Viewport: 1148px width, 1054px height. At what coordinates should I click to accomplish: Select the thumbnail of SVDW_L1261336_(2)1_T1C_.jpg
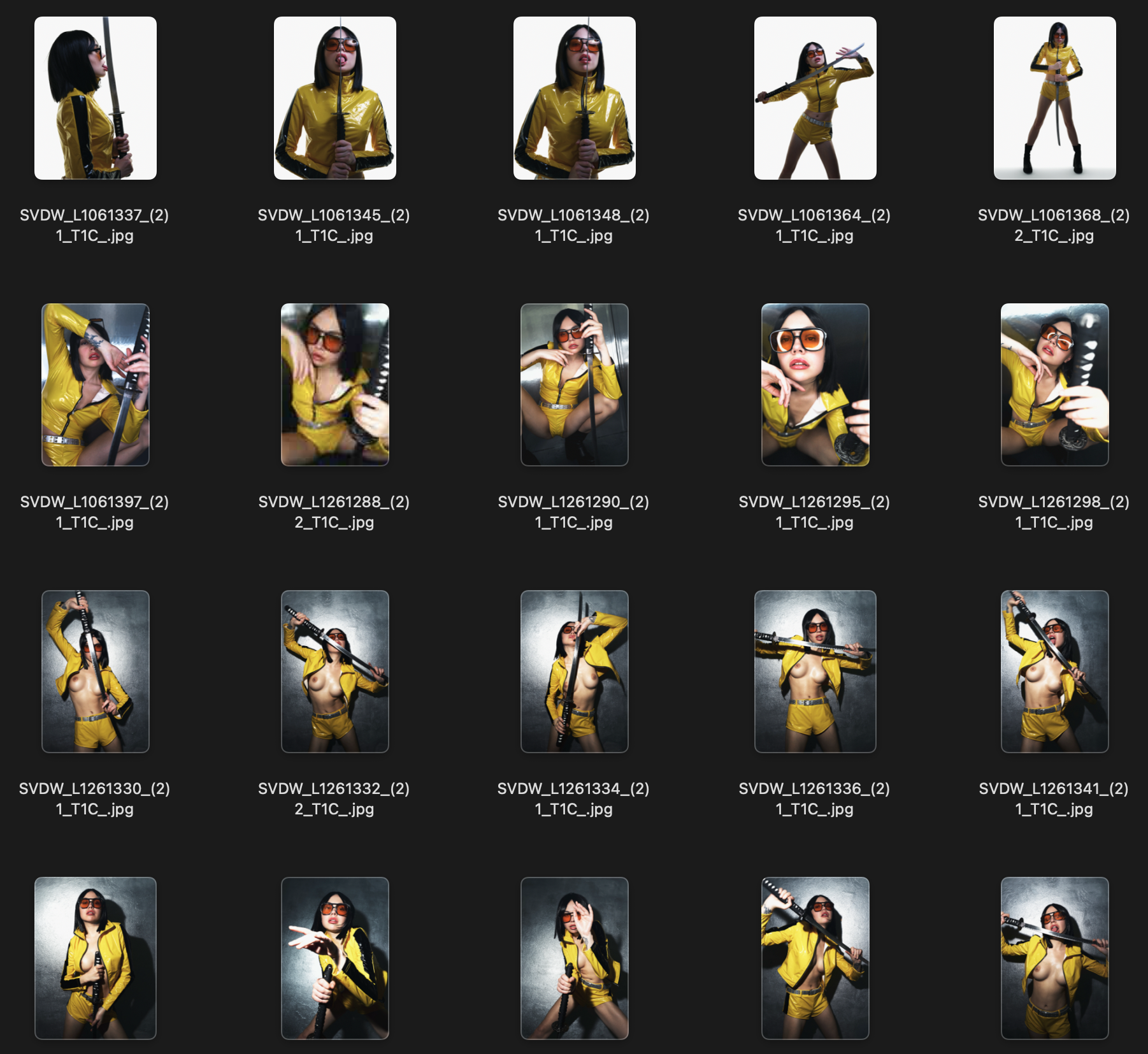815,672
